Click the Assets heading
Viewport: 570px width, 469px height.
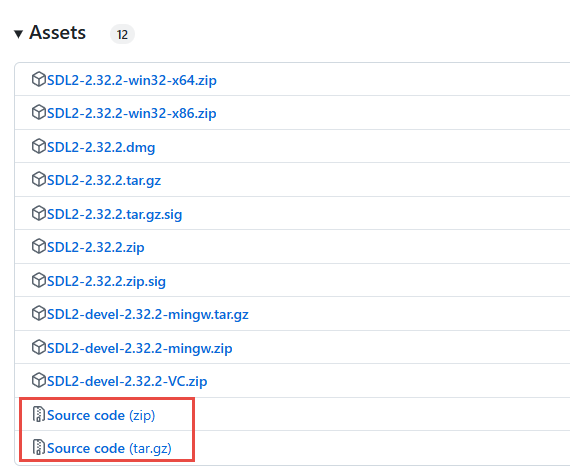coord(57,33)
